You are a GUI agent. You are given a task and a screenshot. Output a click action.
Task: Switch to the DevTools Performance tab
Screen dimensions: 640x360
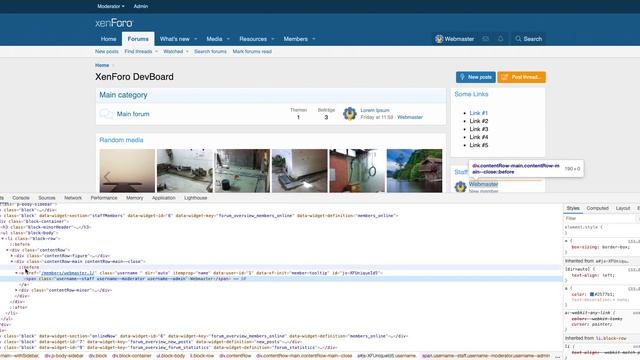point(104,198)
